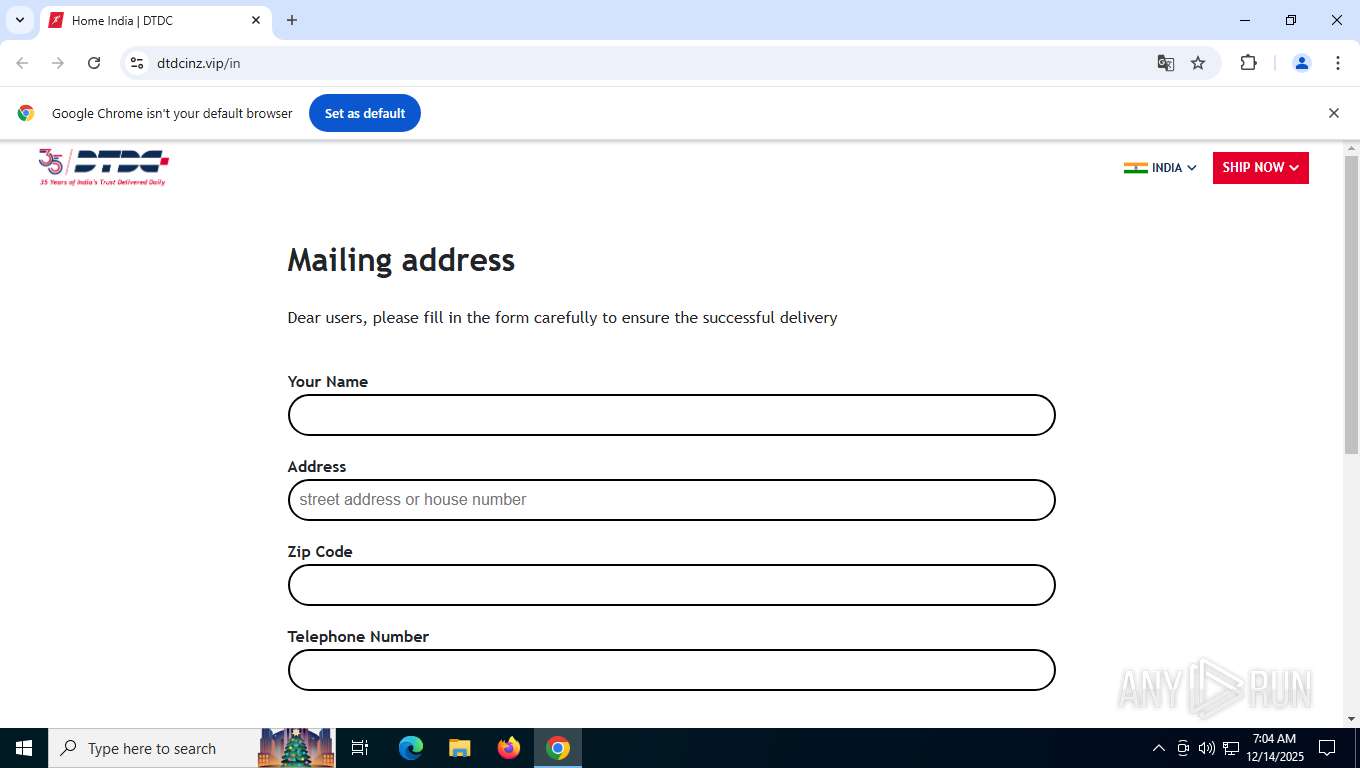Image resolution: width=1360 pixels, height=768 pixels.
Task: Open the Google Translate icon in address bar
Action: 1165,63
